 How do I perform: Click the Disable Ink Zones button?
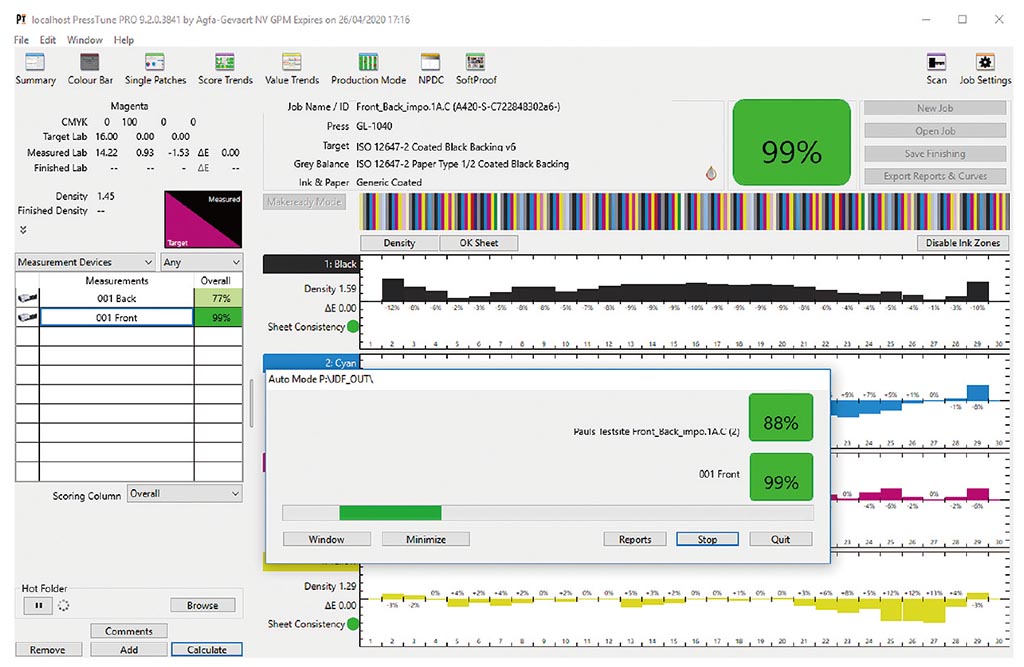[960, 243]
